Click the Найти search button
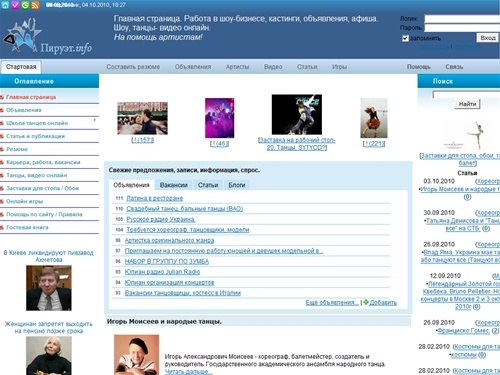This screenshot has height=375, width=500. tap(467, 104)
